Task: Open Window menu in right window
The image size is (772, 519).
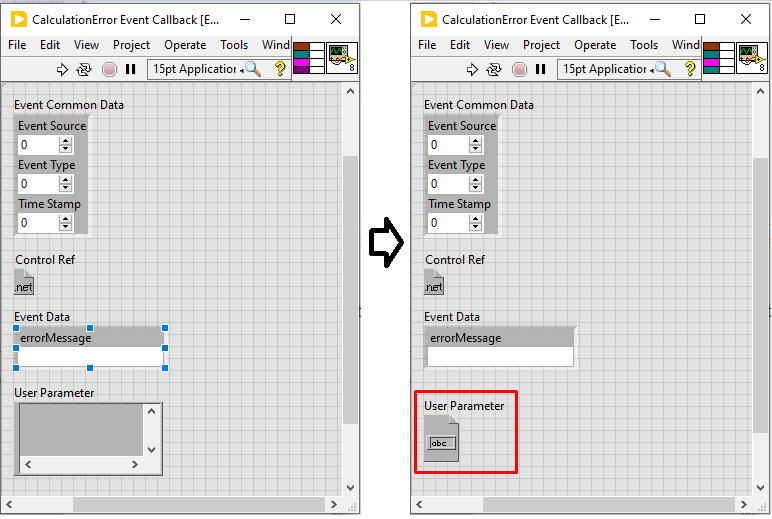Action: (x=686, y=45)
